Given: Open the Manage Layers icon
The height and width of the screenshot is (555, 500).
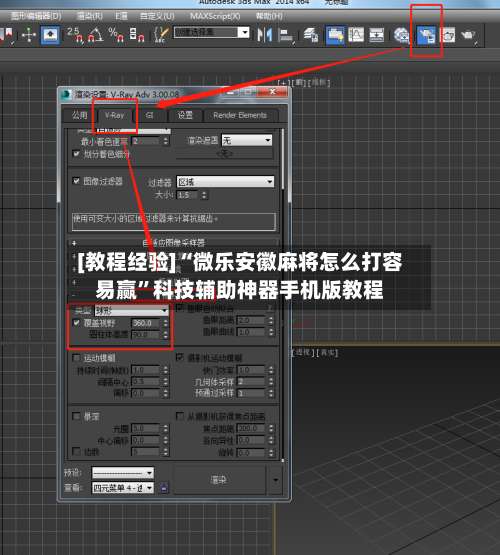Looking at the screenshot, I should coord(311,35).
